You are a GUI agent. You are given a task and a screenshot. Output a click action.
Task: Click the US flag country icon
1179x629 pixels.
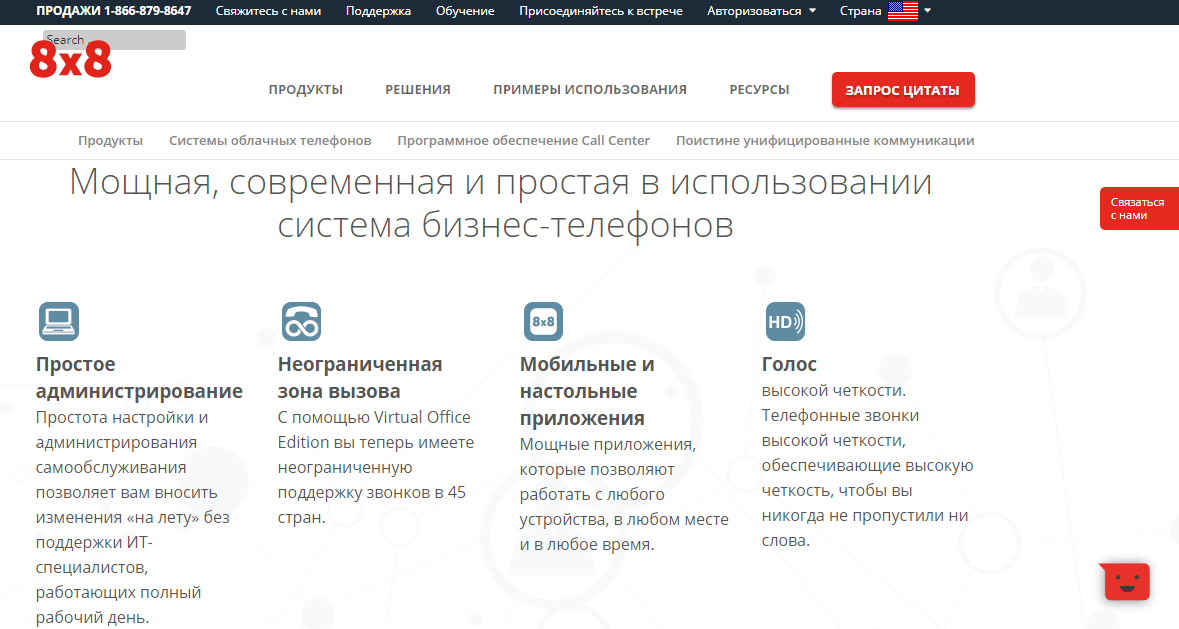[903, 11]
